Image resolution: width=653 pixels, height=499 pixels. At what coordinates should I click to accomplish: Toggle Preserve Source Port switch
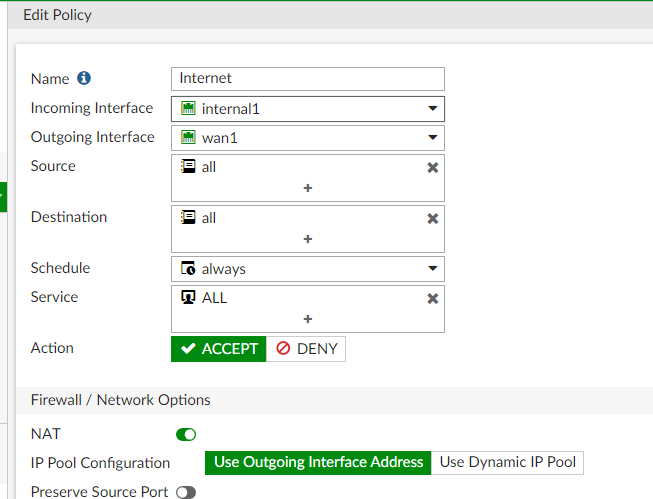[186, 492]
